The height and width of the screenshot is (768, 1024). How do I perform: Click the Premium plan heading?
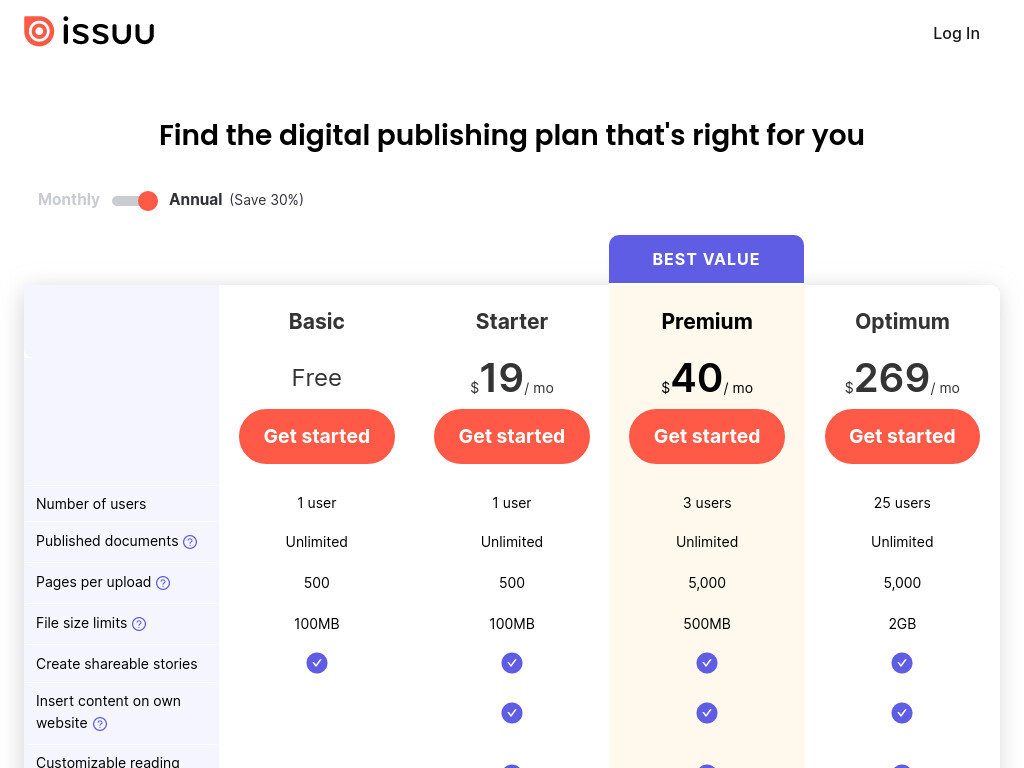707,321
